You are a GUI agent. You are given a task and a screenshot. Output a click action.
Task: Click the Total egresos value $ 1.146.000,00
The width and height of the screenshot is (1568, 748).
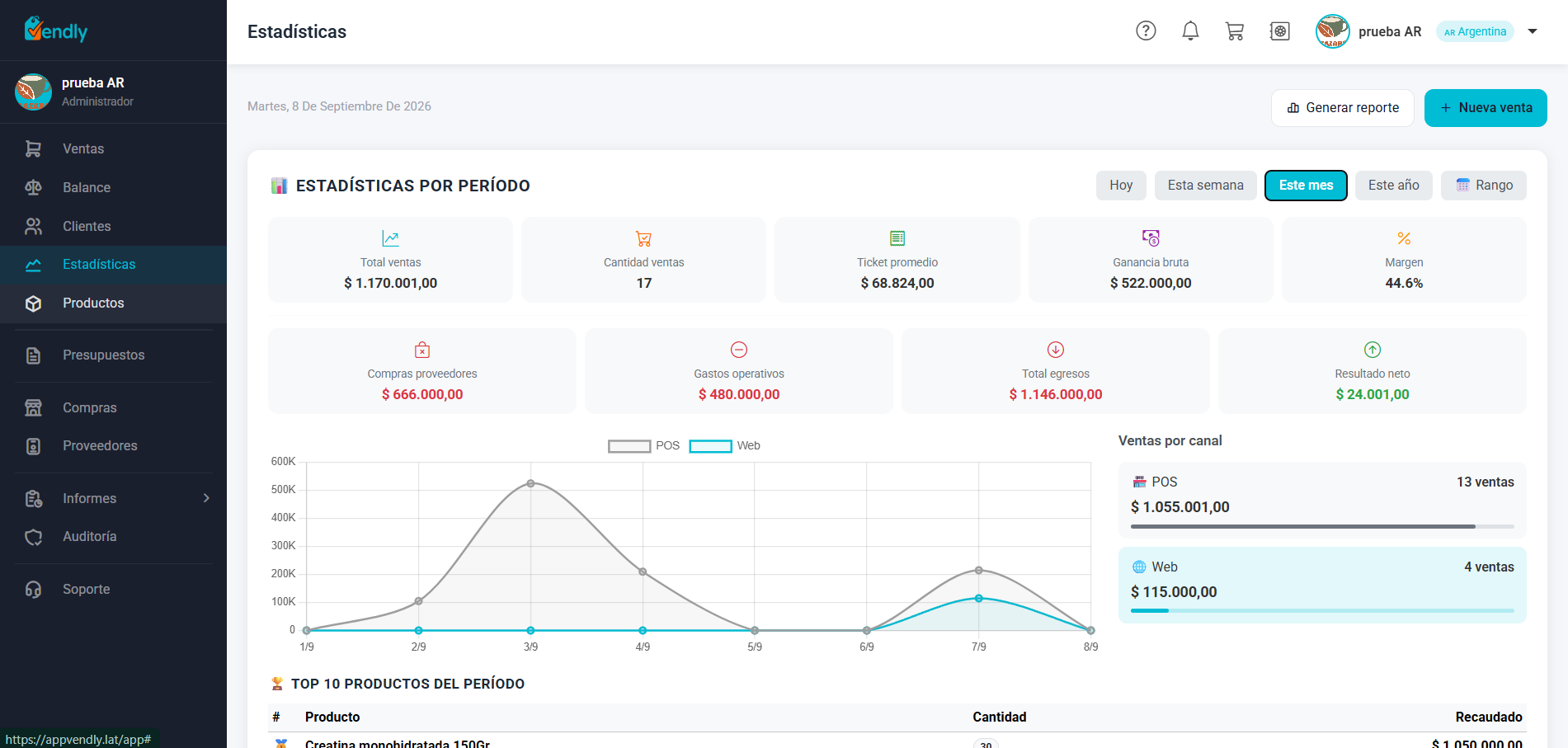tap(1056, 394)
